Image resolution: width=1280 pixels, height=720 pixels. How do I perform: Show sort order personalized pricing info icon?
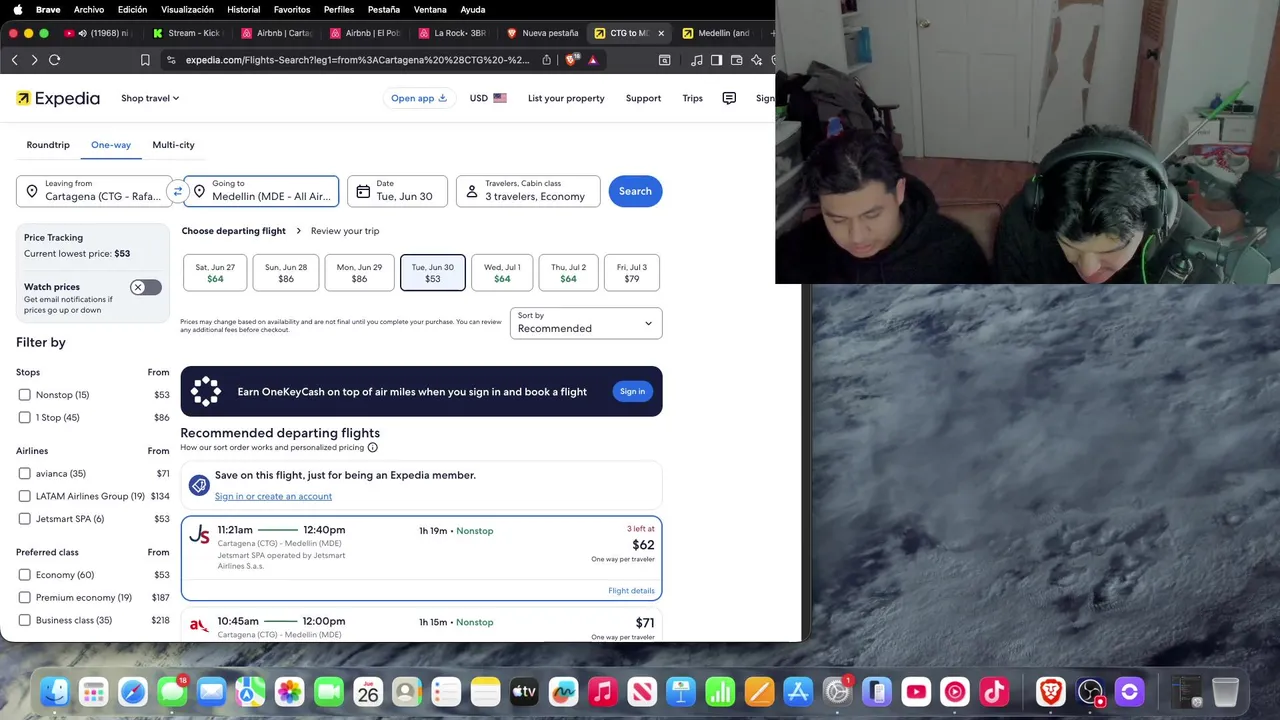point(372,447)
